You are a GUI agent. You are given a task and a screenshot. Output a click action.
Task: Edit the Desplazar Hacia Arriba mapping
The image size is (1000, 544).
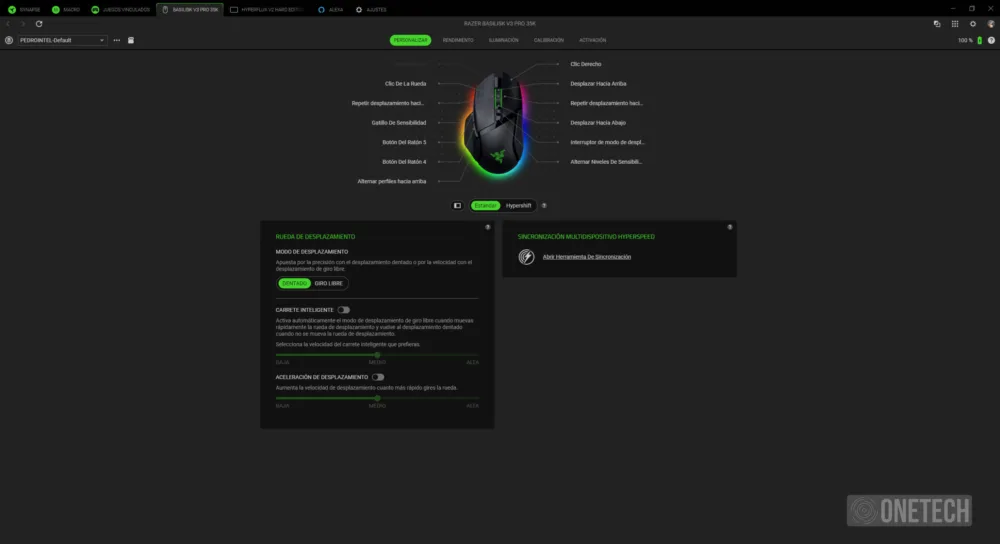coord(598,84)
